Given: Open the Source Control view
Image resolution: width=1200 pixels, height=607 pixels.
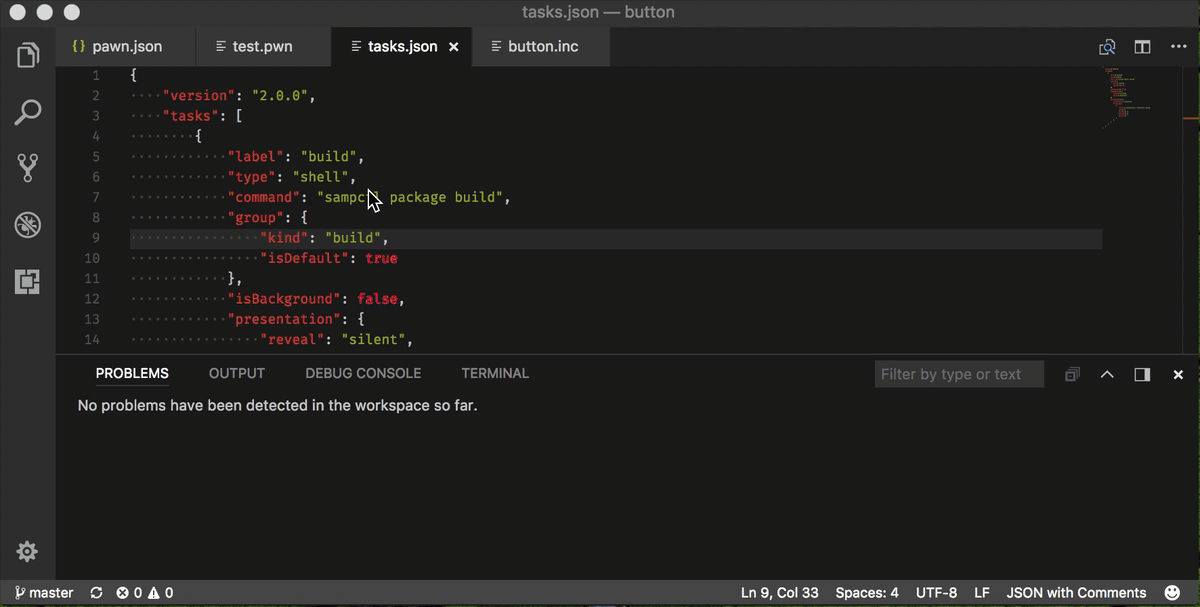Looking at the screenshot, I should point(28,168).
